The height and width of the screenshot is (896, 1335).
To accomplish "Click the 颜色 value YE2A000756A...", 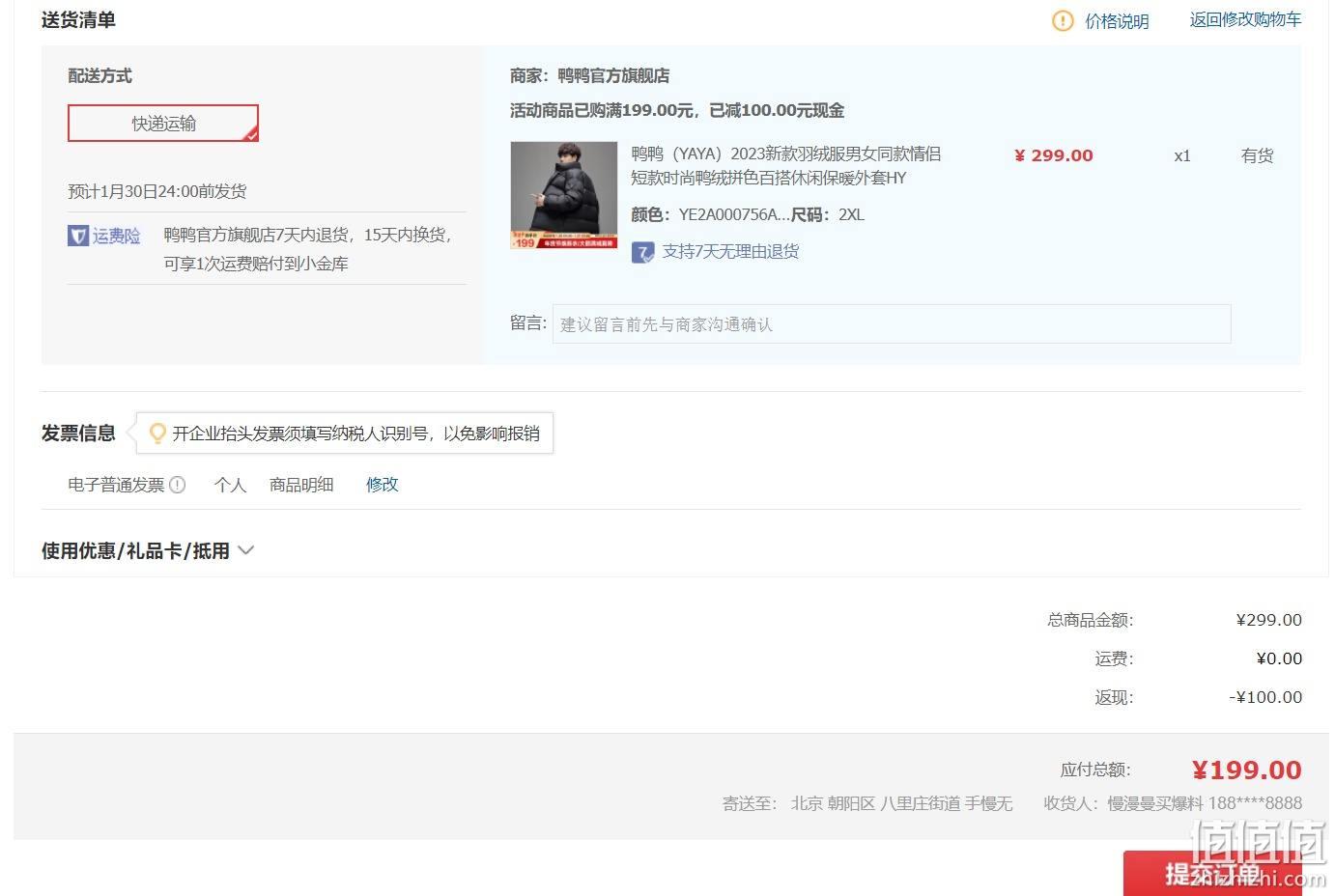I will coord(734,214).
